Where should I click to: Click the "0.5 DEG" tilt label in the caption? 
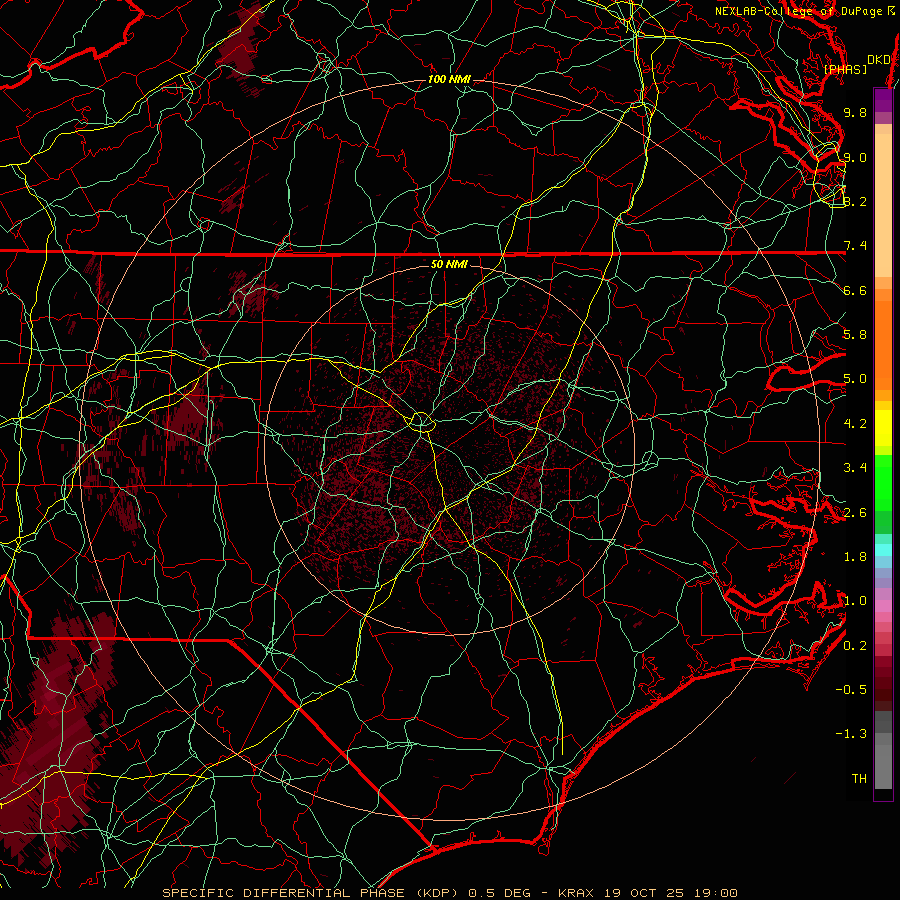click(x=501, y=893)
